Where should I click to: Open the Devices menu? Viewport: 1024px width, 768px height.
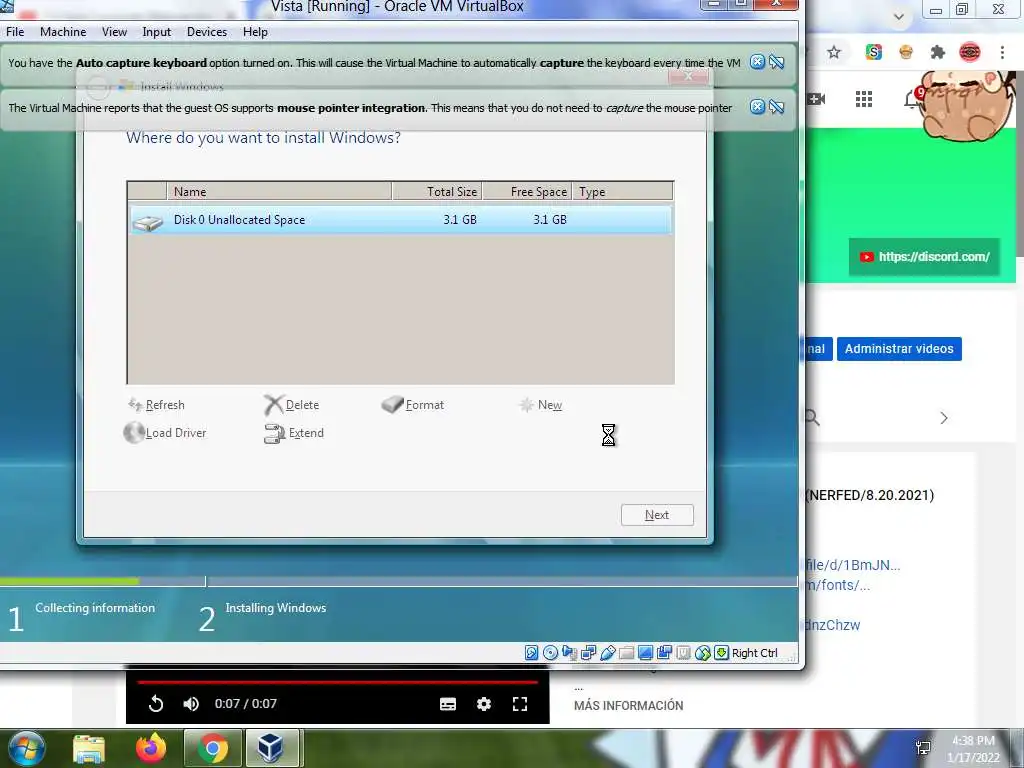(x=207, y=32)
